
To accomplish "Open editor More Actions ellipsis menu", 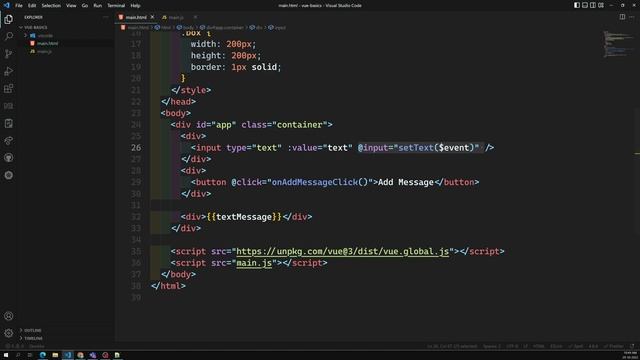I will click(x=632, y=17).
